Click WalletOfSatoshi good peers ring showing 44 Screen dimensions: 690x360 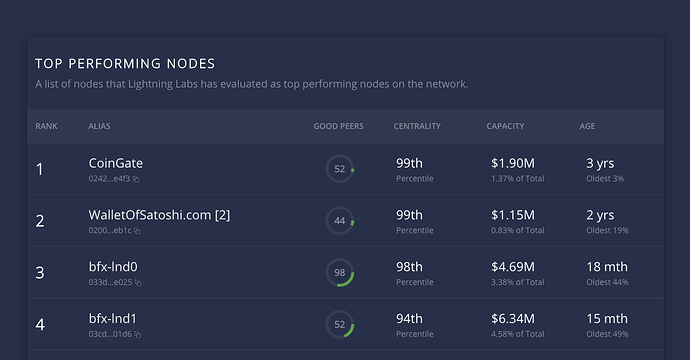point(340,221)
